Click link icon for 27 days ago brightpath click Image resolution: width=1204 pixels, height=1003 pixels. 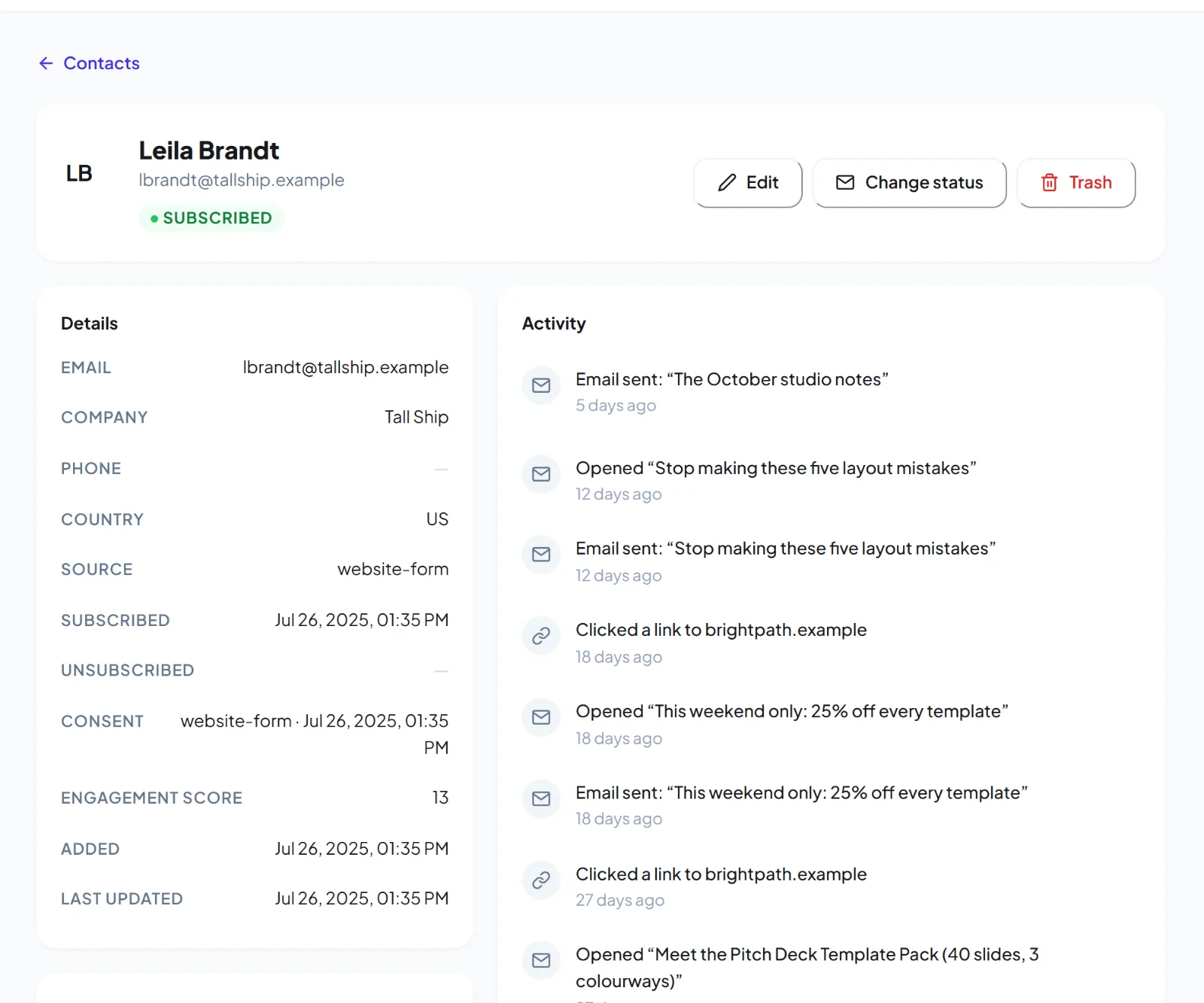pyautogui.click(x=541, y=880)
